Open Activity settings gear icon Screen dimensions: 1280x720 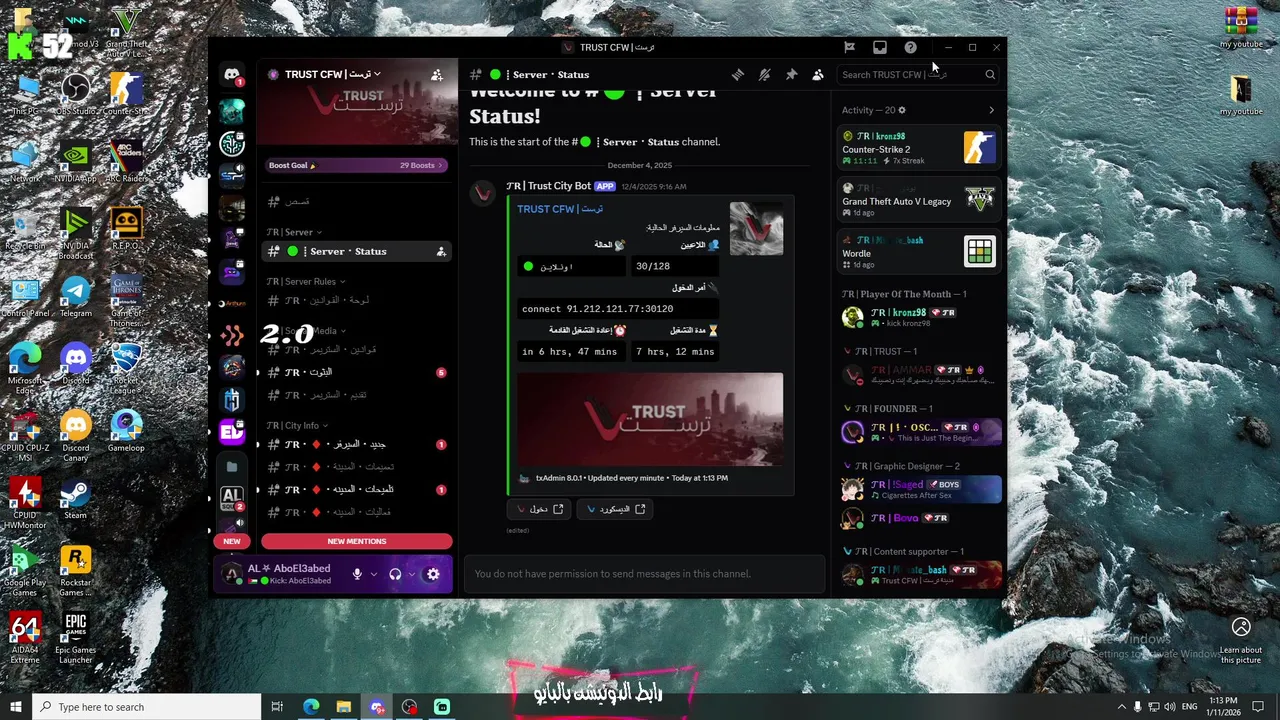[902, 110]
